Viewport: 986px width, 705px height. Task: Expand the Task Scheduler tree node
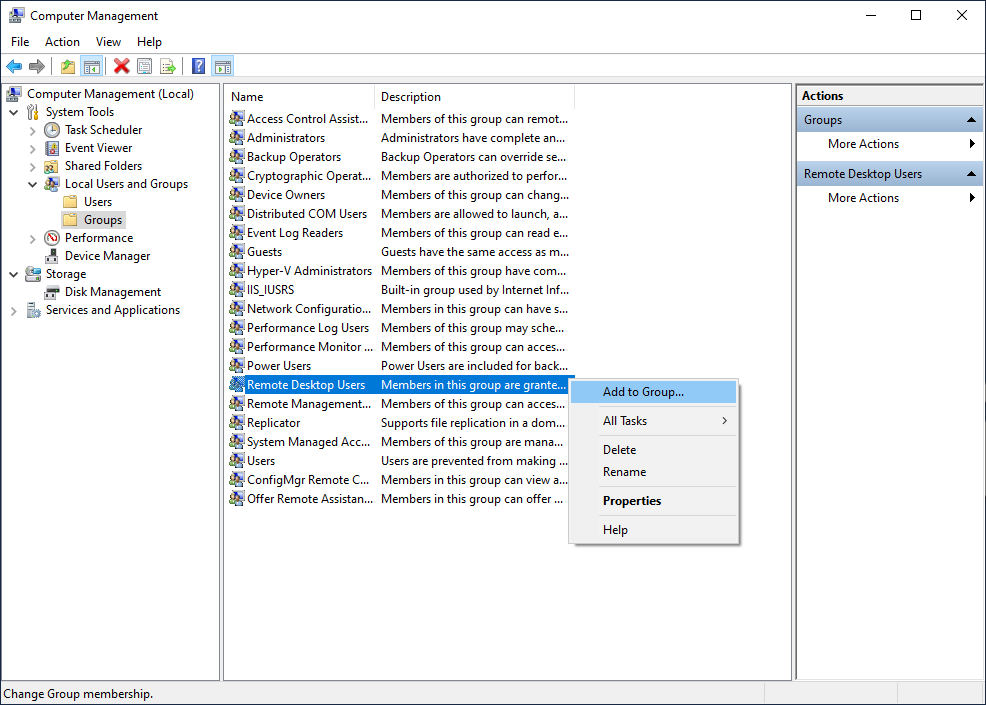click(33, 131)
